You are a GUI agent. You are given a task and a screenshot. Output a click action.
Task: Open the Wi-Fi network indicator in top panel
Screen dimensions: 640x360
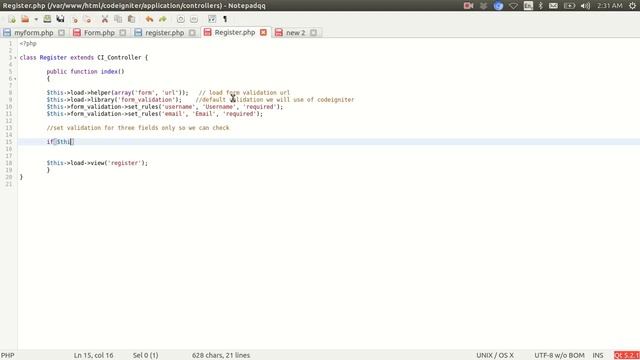coord(513,6)
